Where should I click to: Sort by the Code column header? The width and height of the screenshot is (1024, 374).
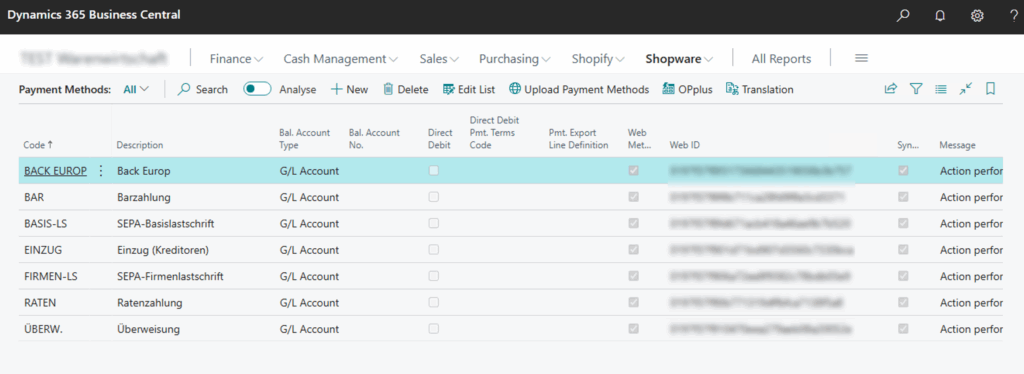pos(38,145)
